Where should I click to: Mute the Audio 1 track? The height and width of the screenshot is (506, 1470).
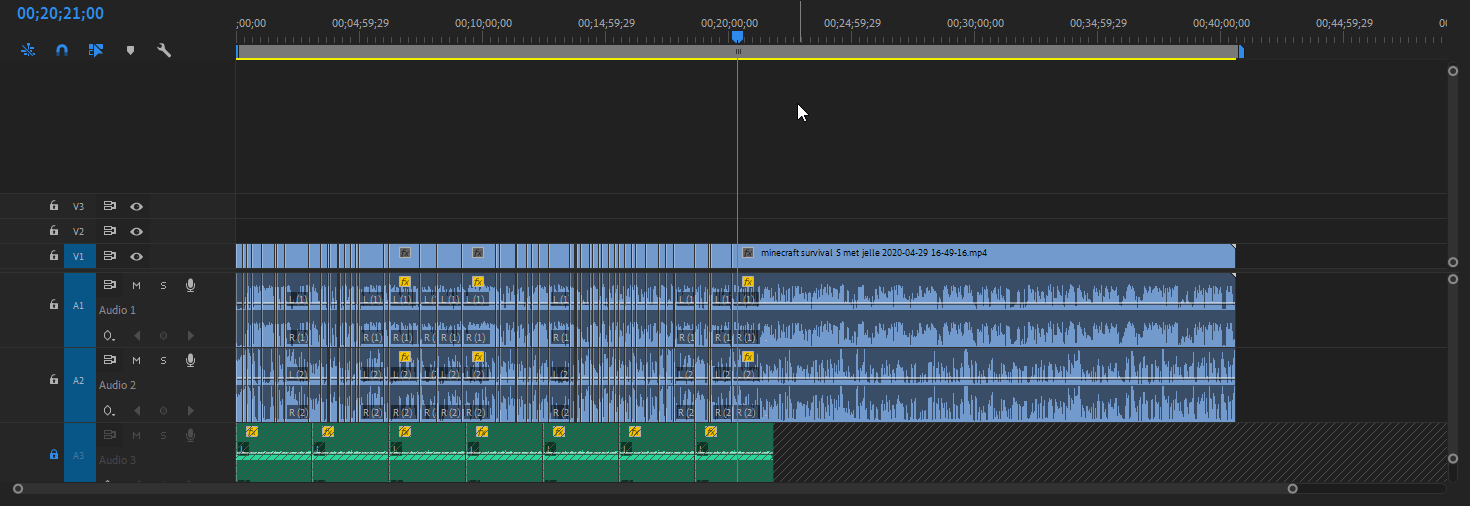(136, 286)
